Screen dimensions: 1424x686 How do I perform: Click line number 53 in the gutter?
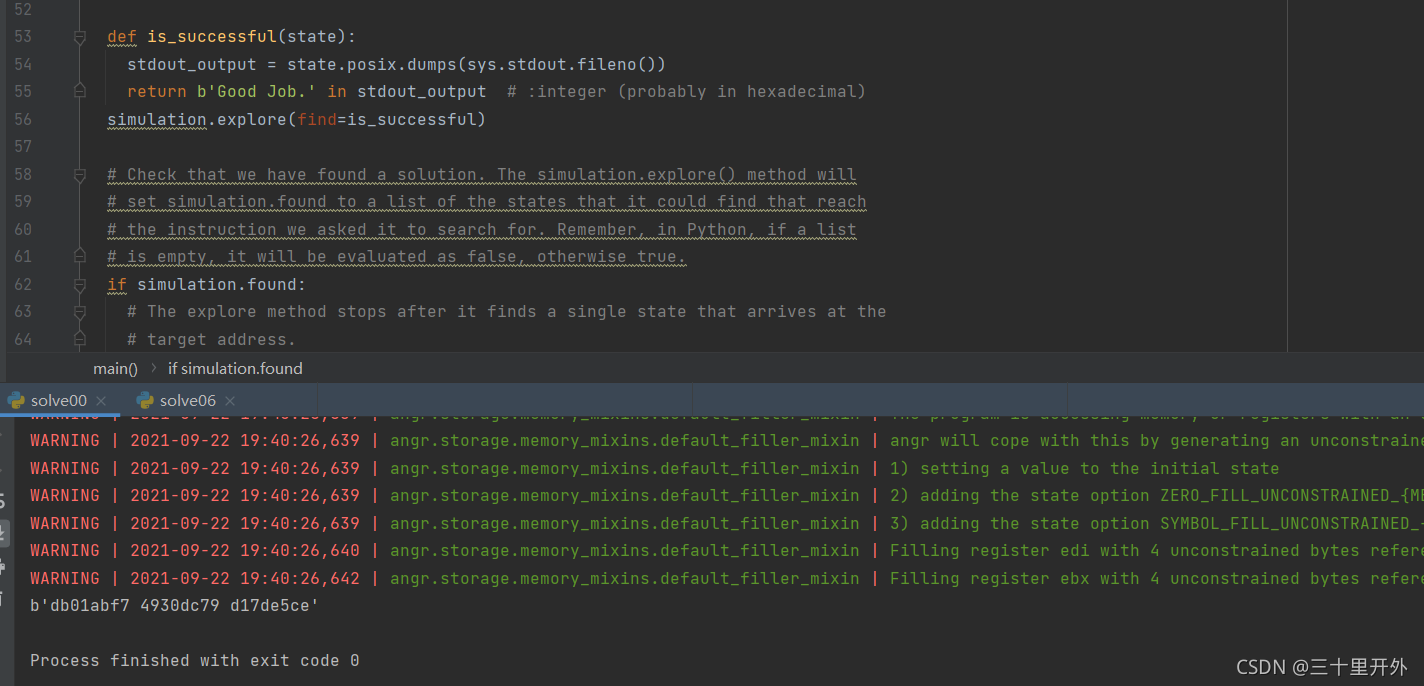pos(22,37)
